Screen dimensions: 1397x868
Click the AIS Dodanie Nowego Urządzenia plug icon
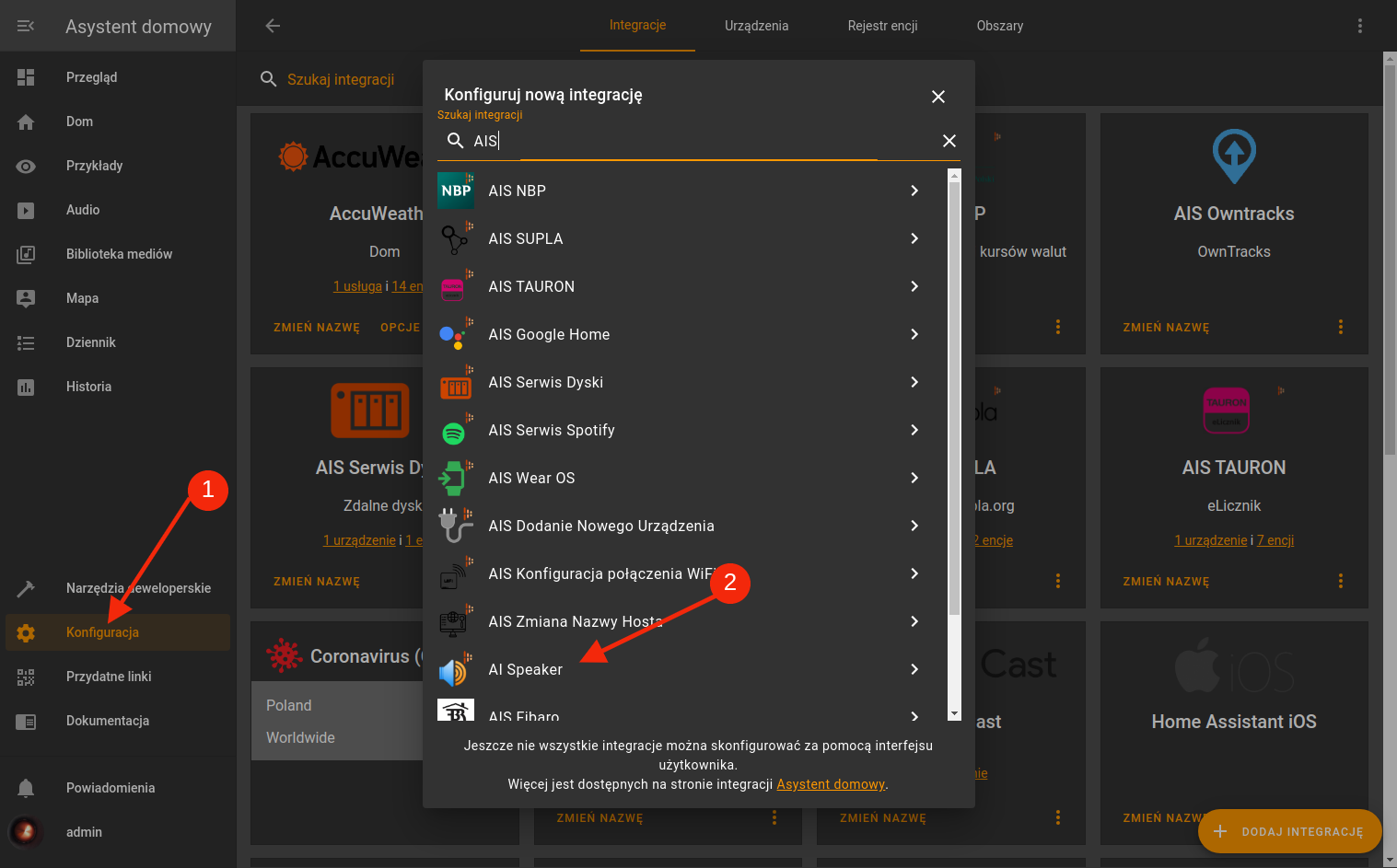pos(456,526)
